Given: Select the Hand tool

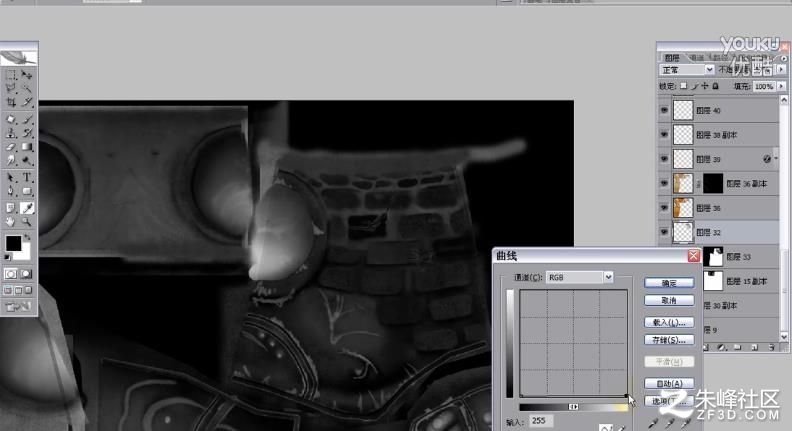Looking at the screenshot, I should [x=11, y=221].
